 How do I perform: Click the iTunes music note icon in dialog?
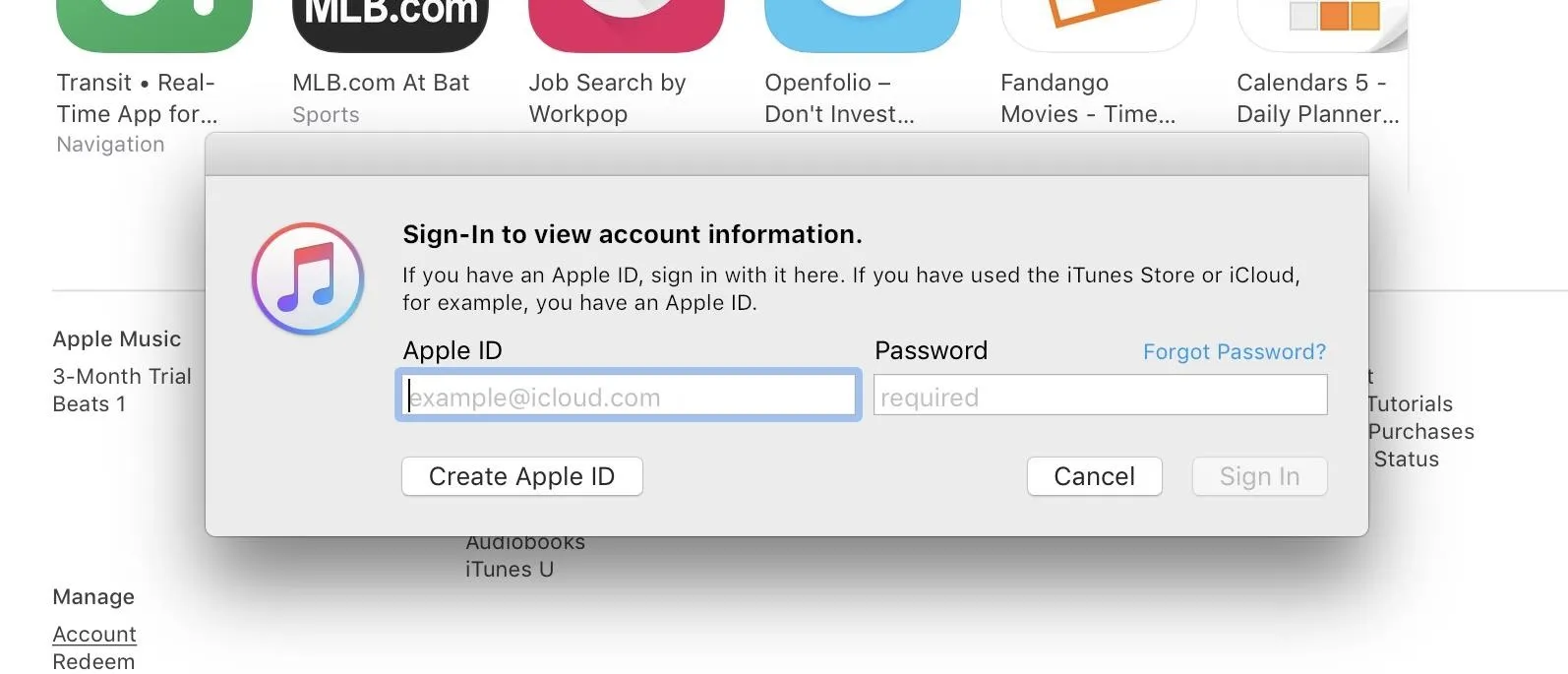point(308,278)
